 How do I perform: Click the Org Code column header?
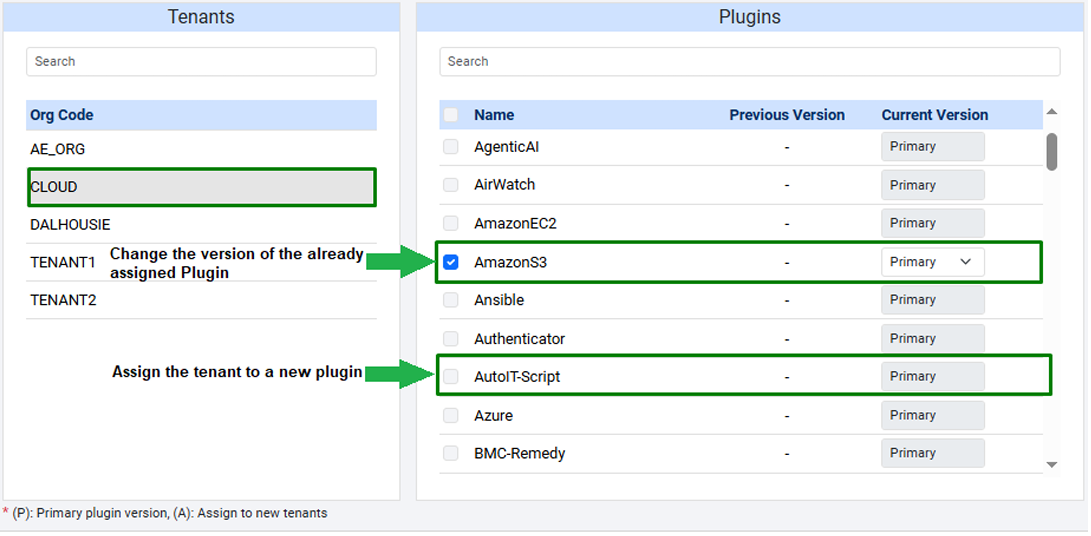[62, 115]
